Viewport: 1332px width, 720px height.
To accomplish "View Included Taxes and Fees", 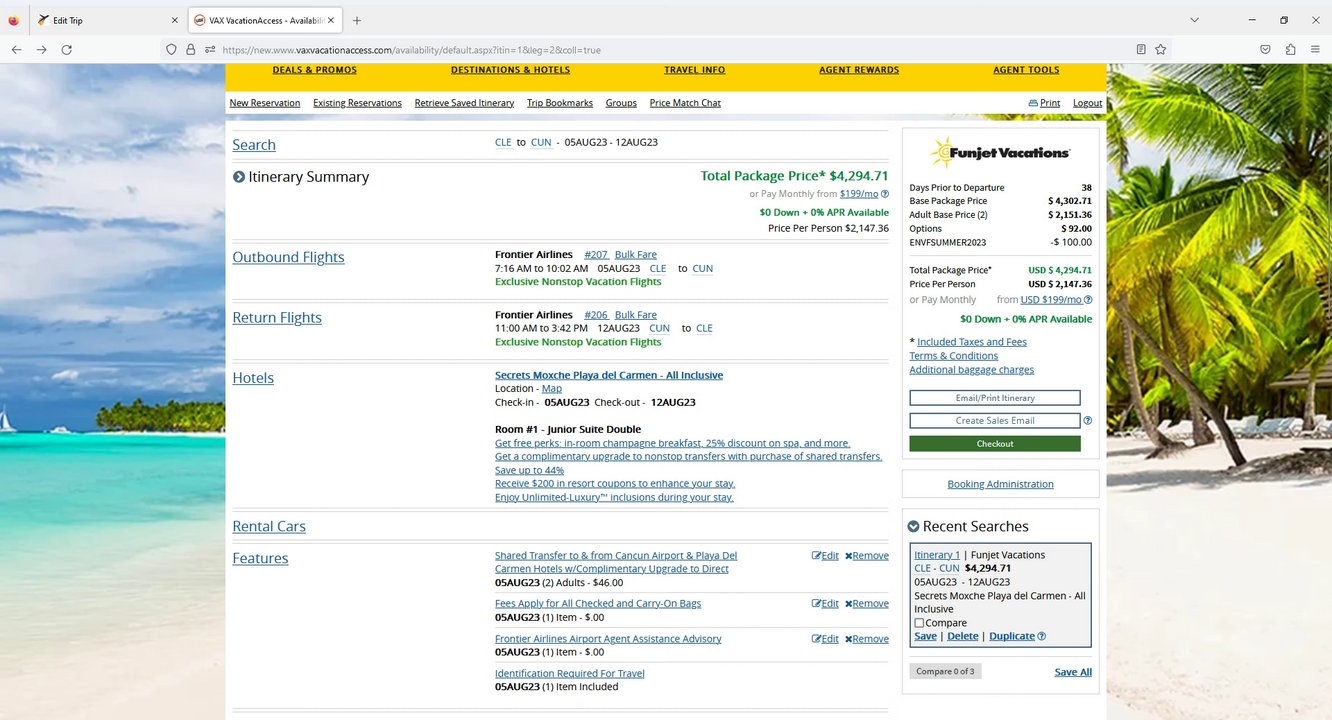I will pos(972,342).
